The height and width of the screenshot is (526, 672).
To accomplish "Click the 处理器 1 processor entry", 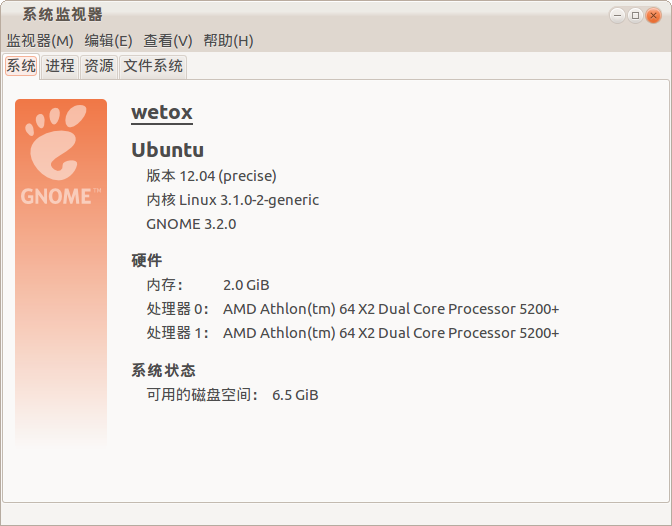I will pos(353,333).
